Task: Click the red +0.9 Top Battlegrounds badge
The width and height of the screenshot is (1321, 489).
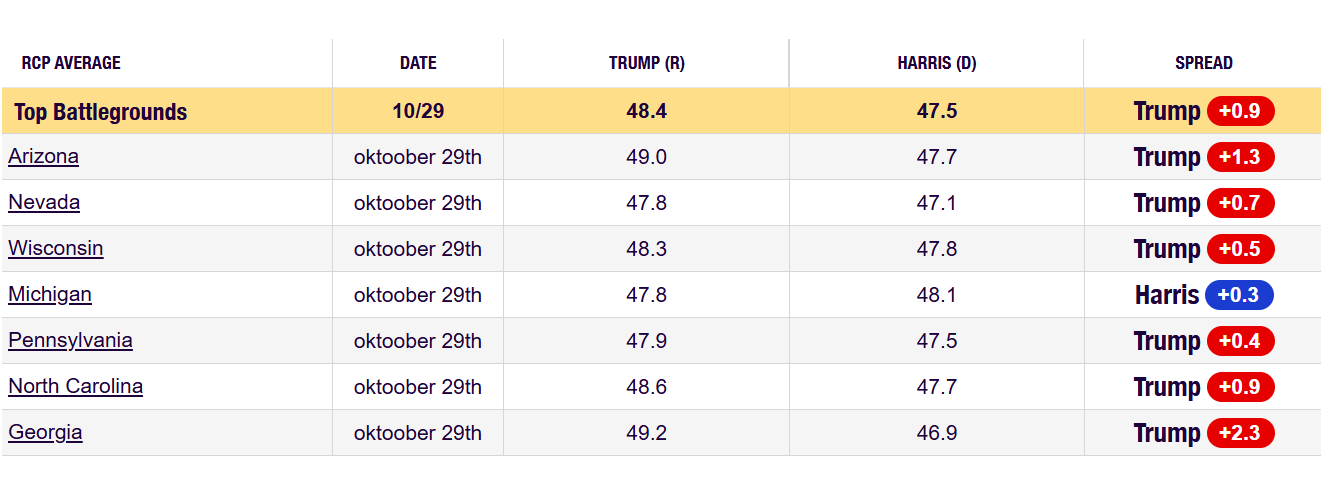Action: coord(1240,111)
